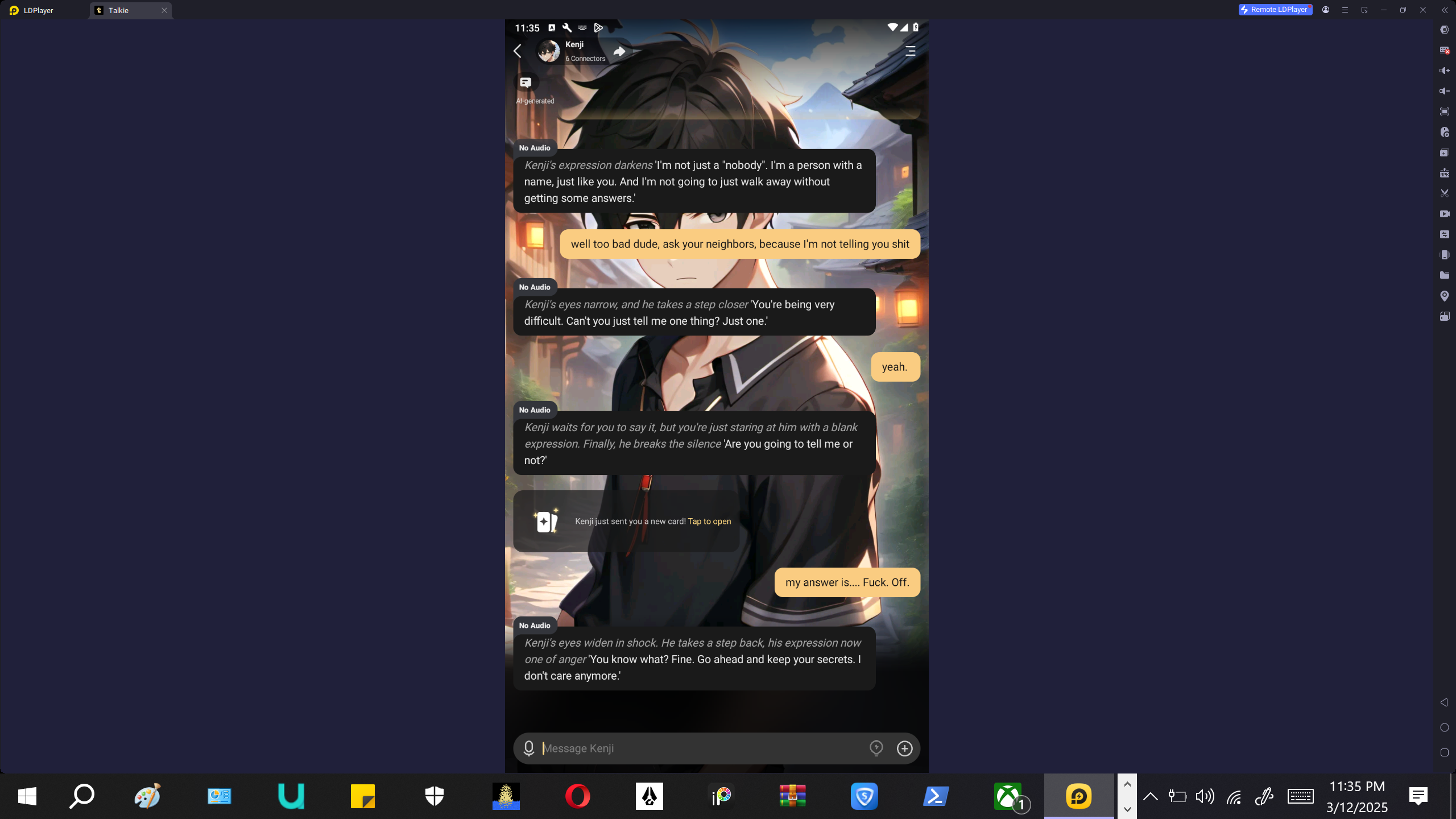Screen dimensions: 1456x819
Task: Launch Opera from the taskbar
Action: point(578,796)
